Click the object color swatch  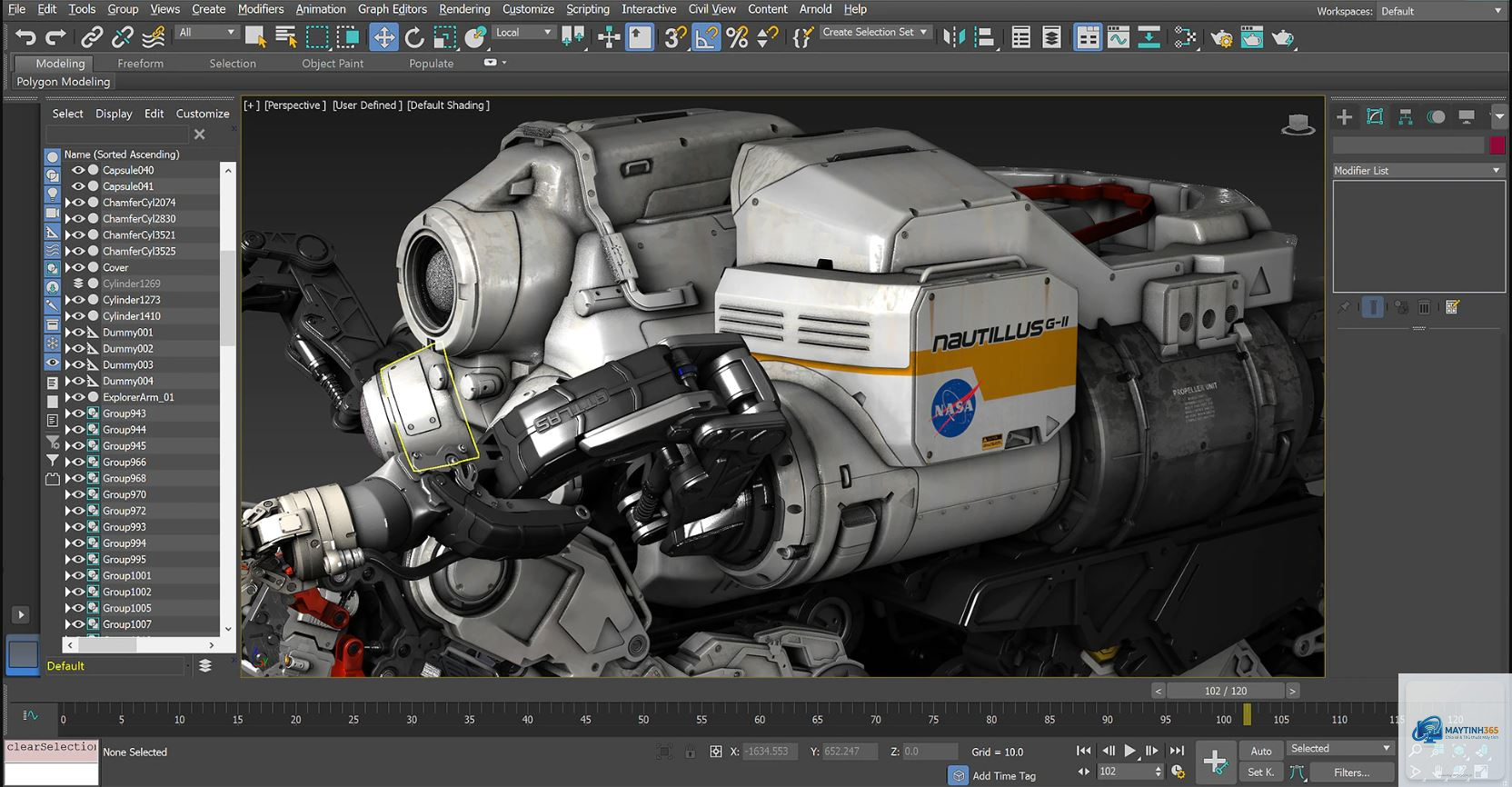[1497, 145]
